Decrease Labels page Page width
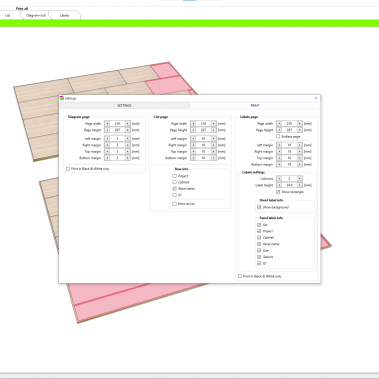The image size is (379, 379). coord(279,124)
